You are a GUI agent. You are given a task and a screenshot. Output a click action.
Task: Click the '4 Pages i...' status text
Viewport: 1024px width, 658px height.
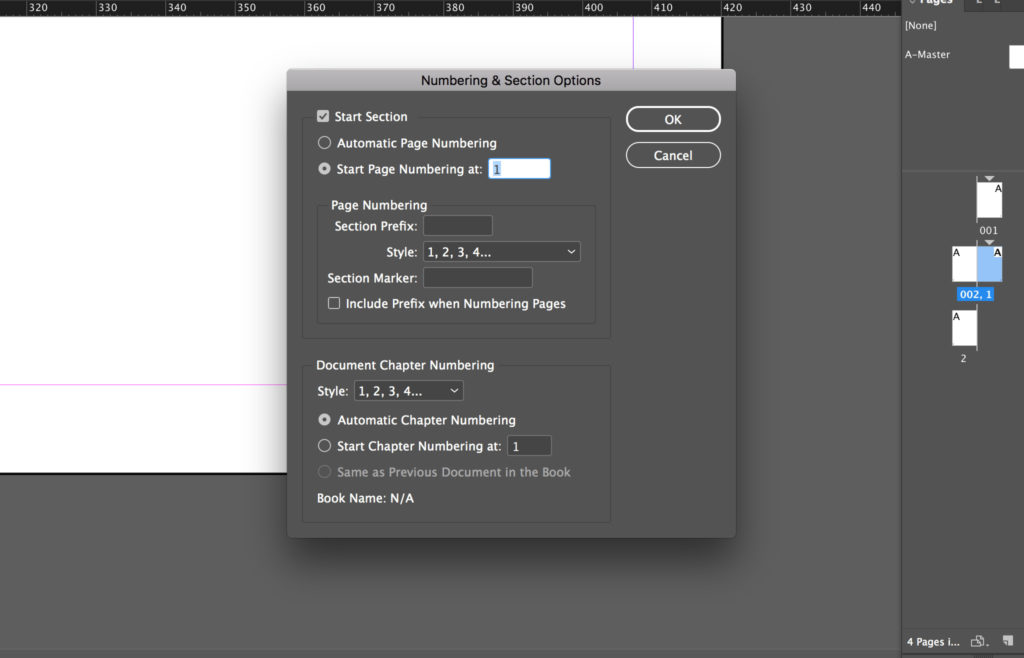pyautogui.click(x=933, y=642)
